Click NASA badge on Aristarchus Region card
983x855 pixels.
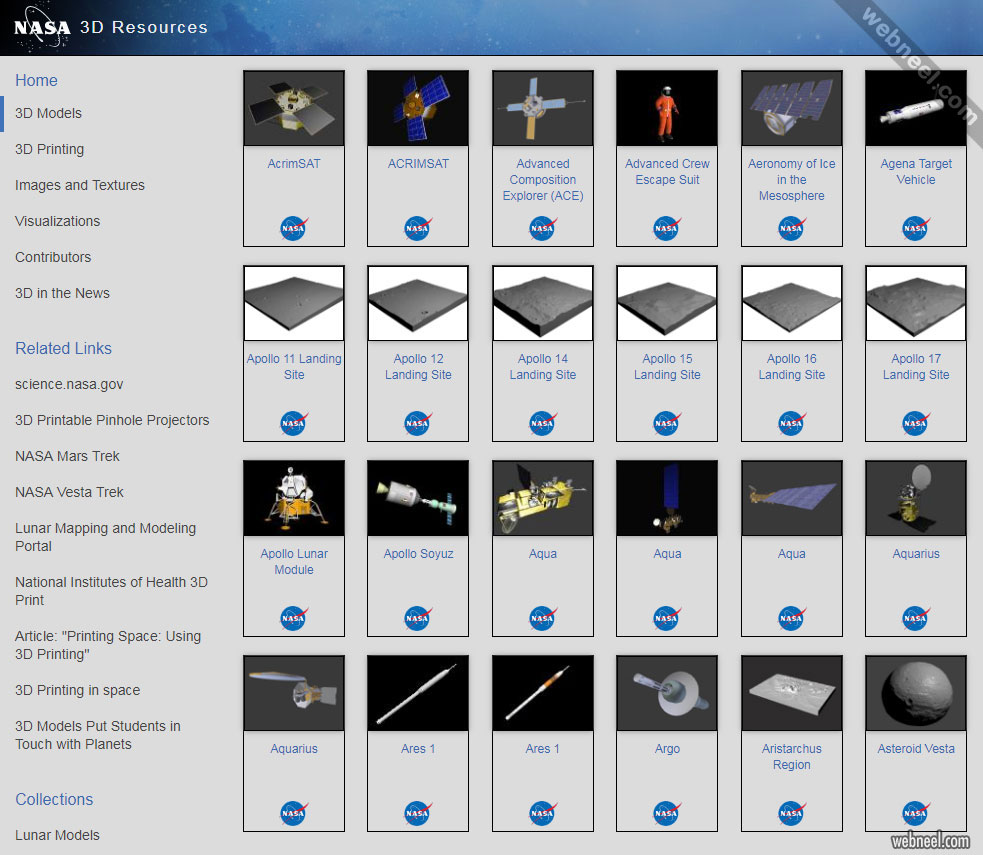pos(791,813)
